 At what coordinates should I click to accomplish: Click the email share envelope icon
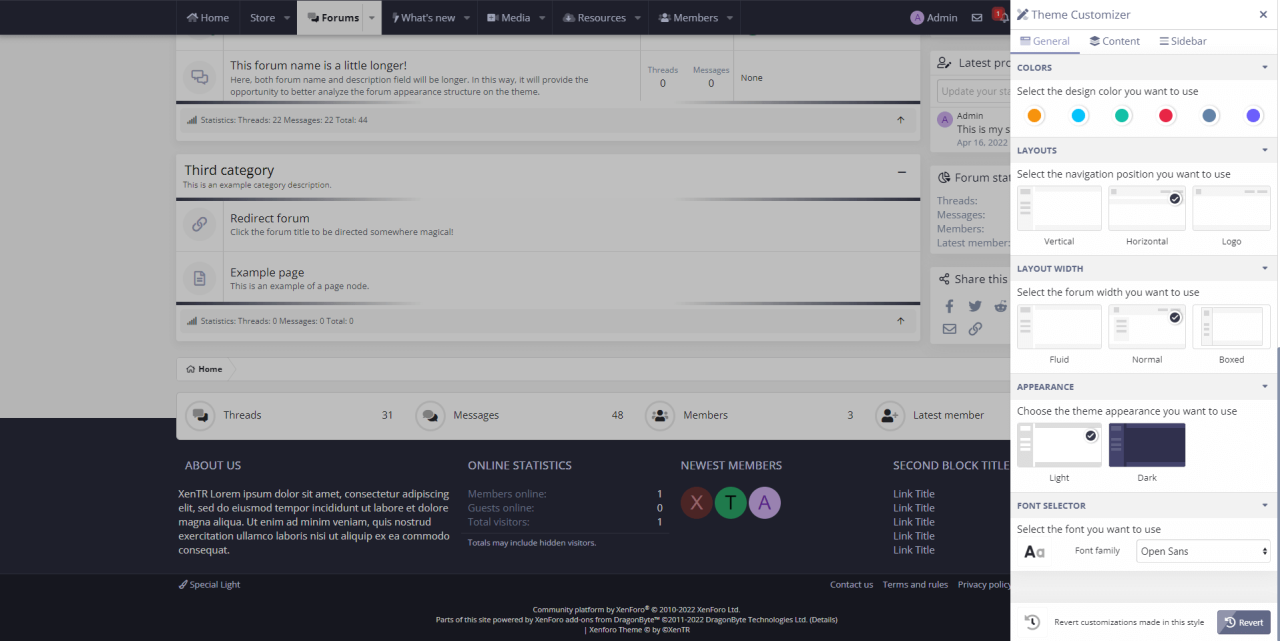tap(949, 329)
